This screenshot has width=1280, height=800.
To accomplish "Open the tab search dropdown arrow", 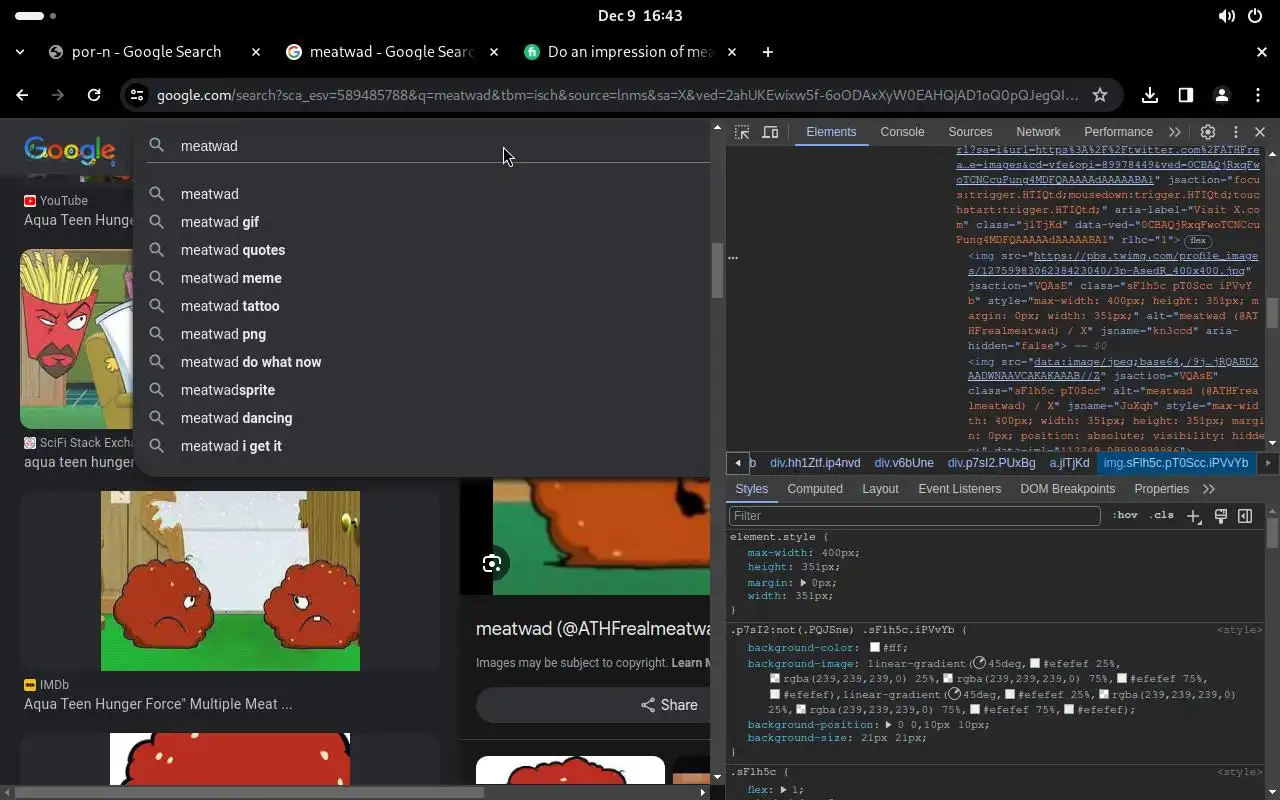I will [20, 52].
